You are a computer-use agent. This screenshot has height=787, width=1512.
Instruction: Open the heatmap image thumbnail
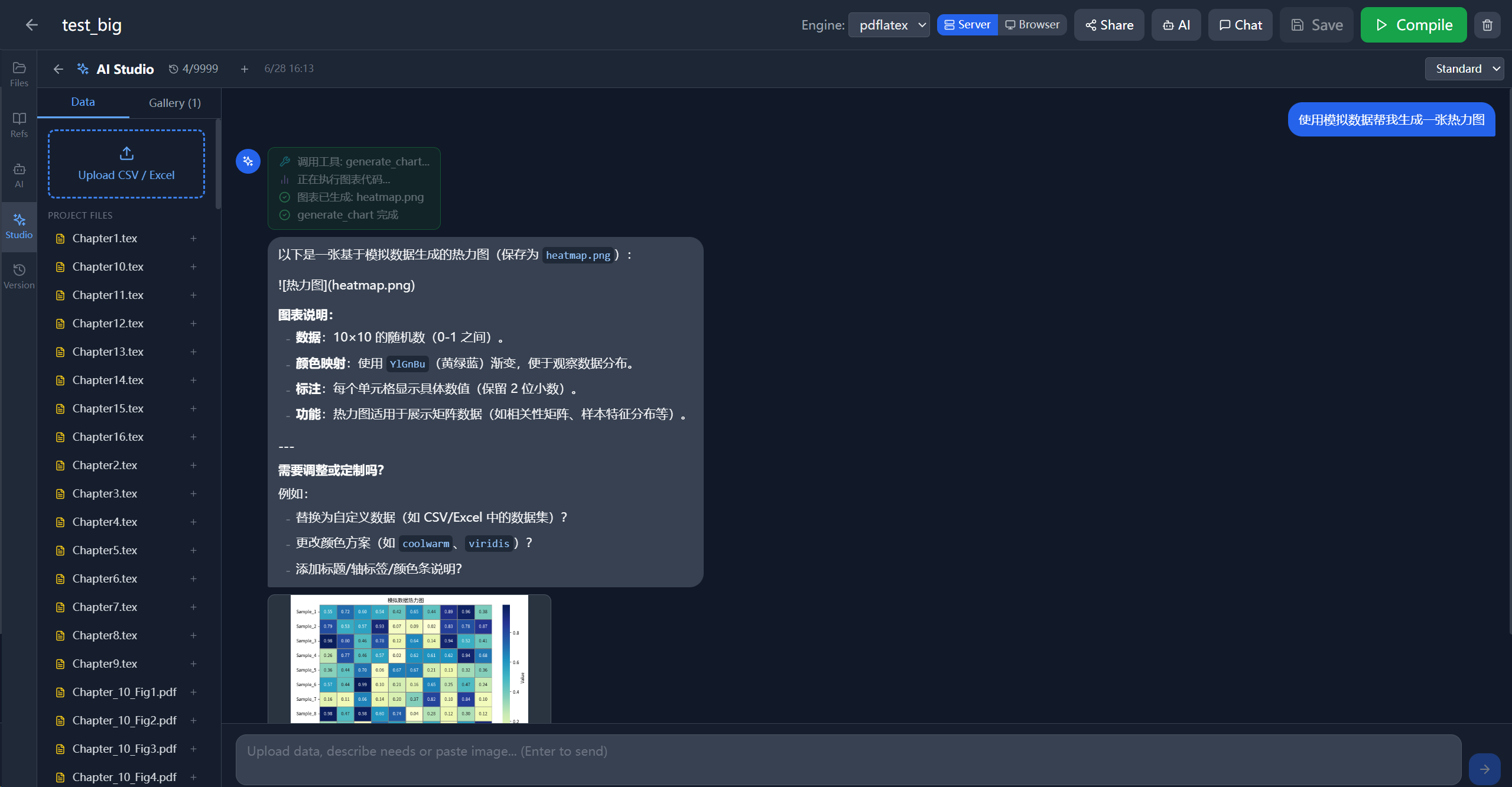click(x=409, y=658)
